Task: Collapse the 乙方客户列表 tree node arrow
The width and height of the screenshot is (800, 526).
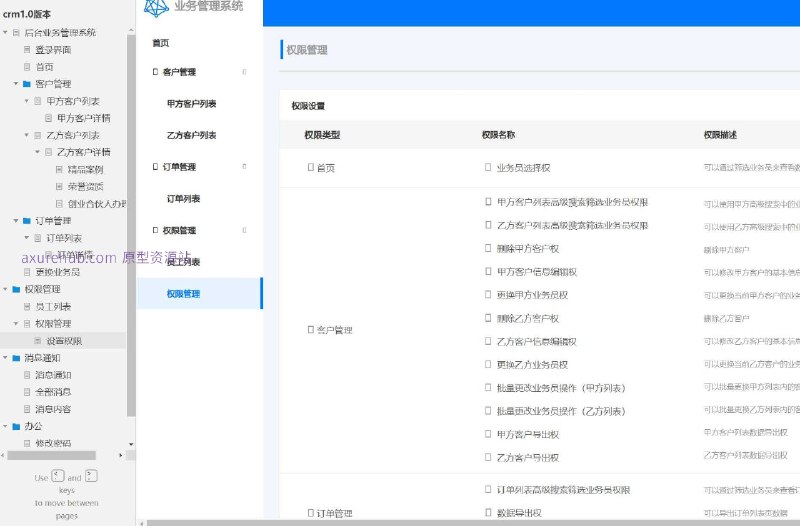Action: click(x=27, y=135)
